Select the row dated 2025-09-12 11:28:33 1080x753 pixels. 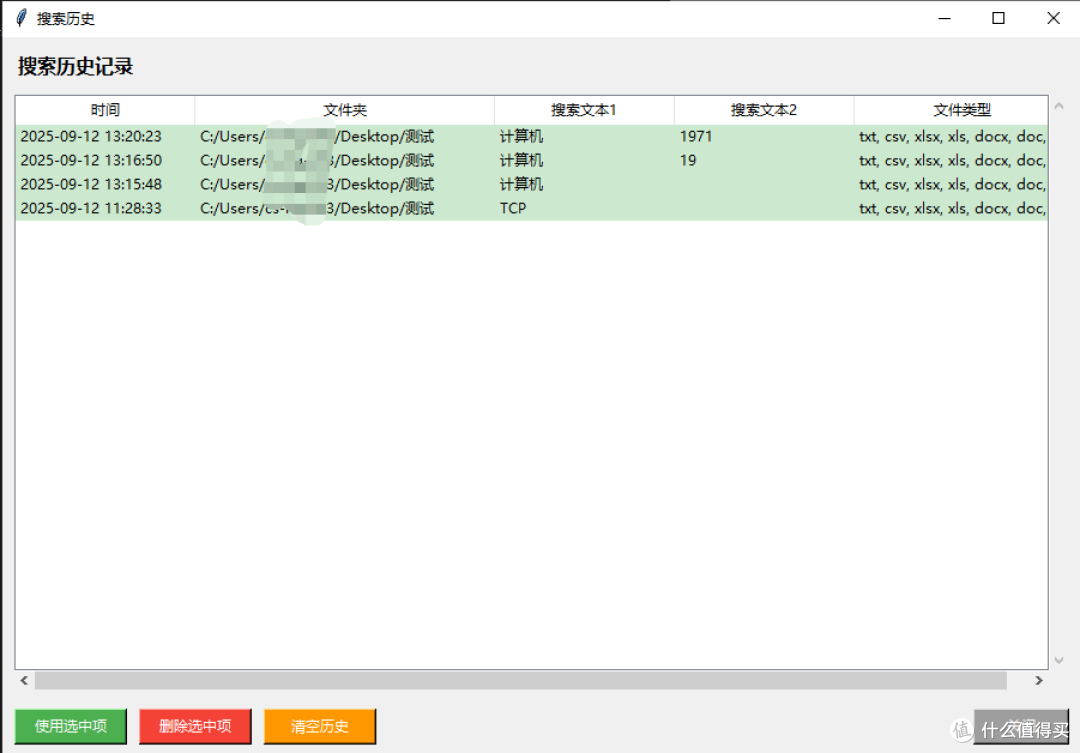[532, 208]
